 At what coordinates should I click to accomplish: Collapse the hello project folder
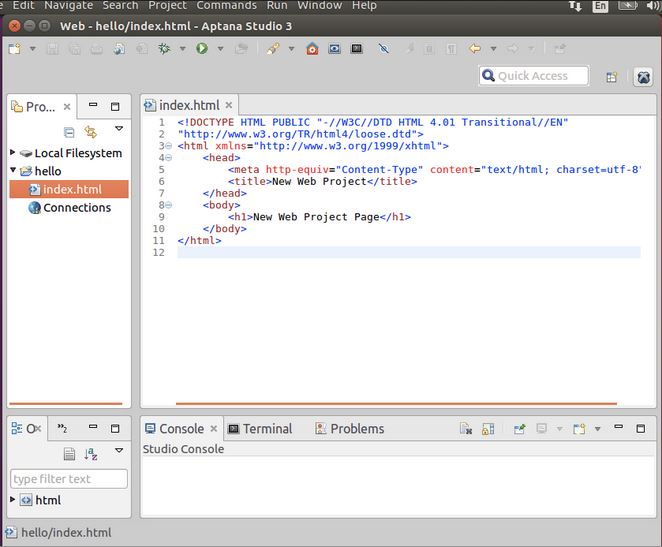pos(13,170)
